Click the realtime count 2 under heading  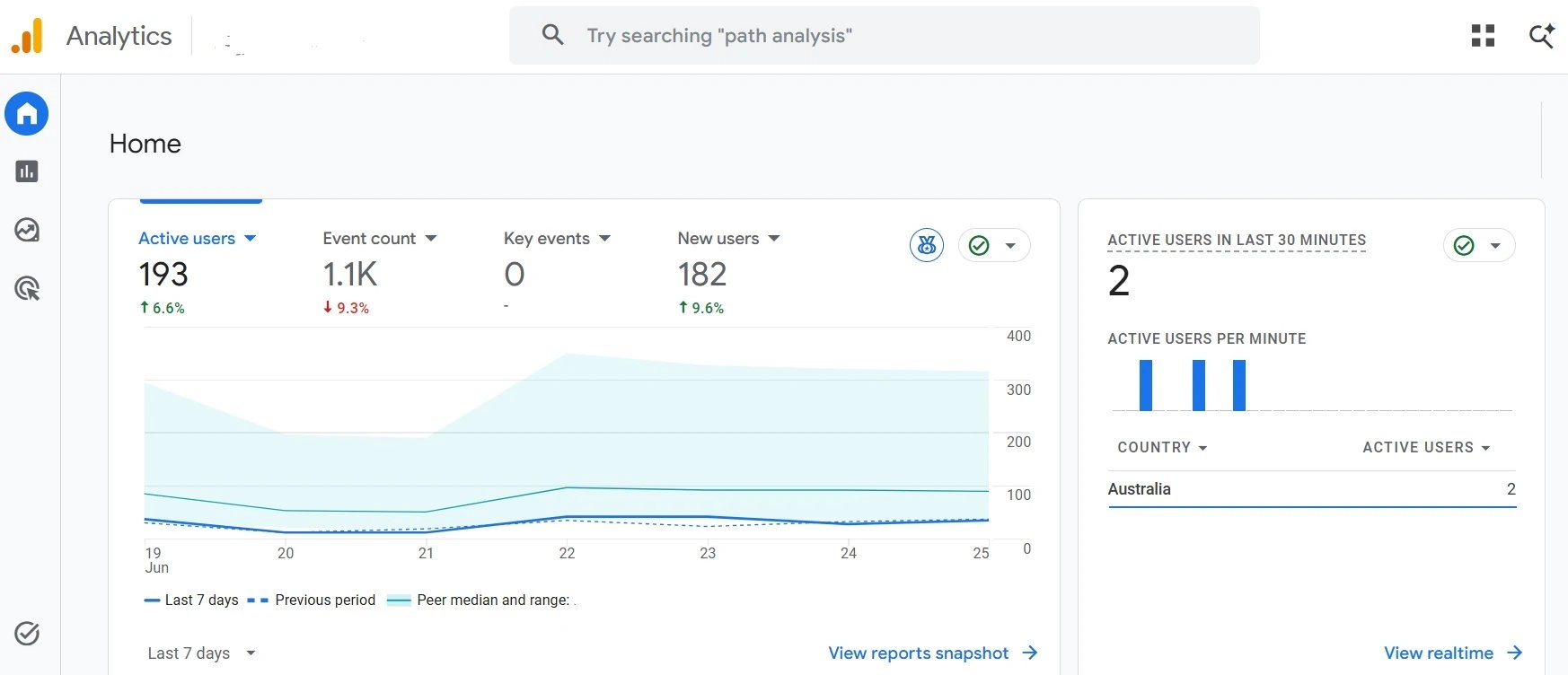click(1119, 281)
